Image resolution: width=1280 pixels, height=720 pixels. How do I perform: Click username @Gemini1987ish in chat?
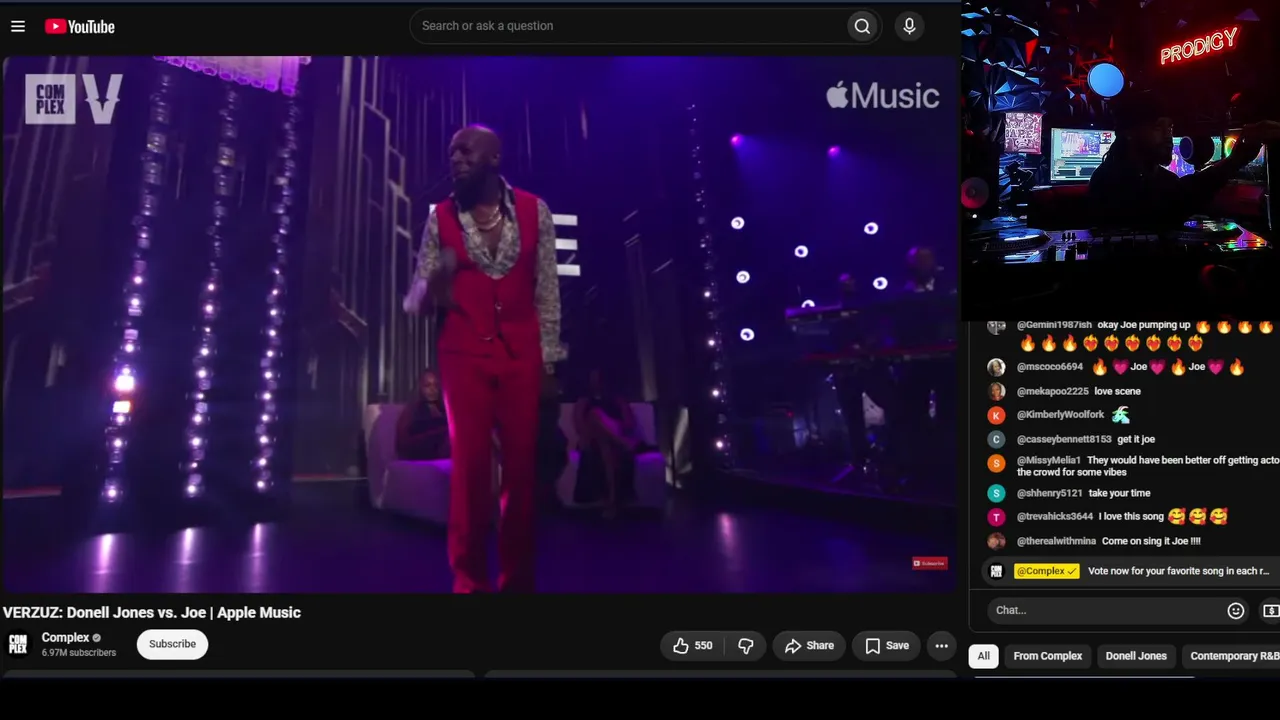(1054, 325)
